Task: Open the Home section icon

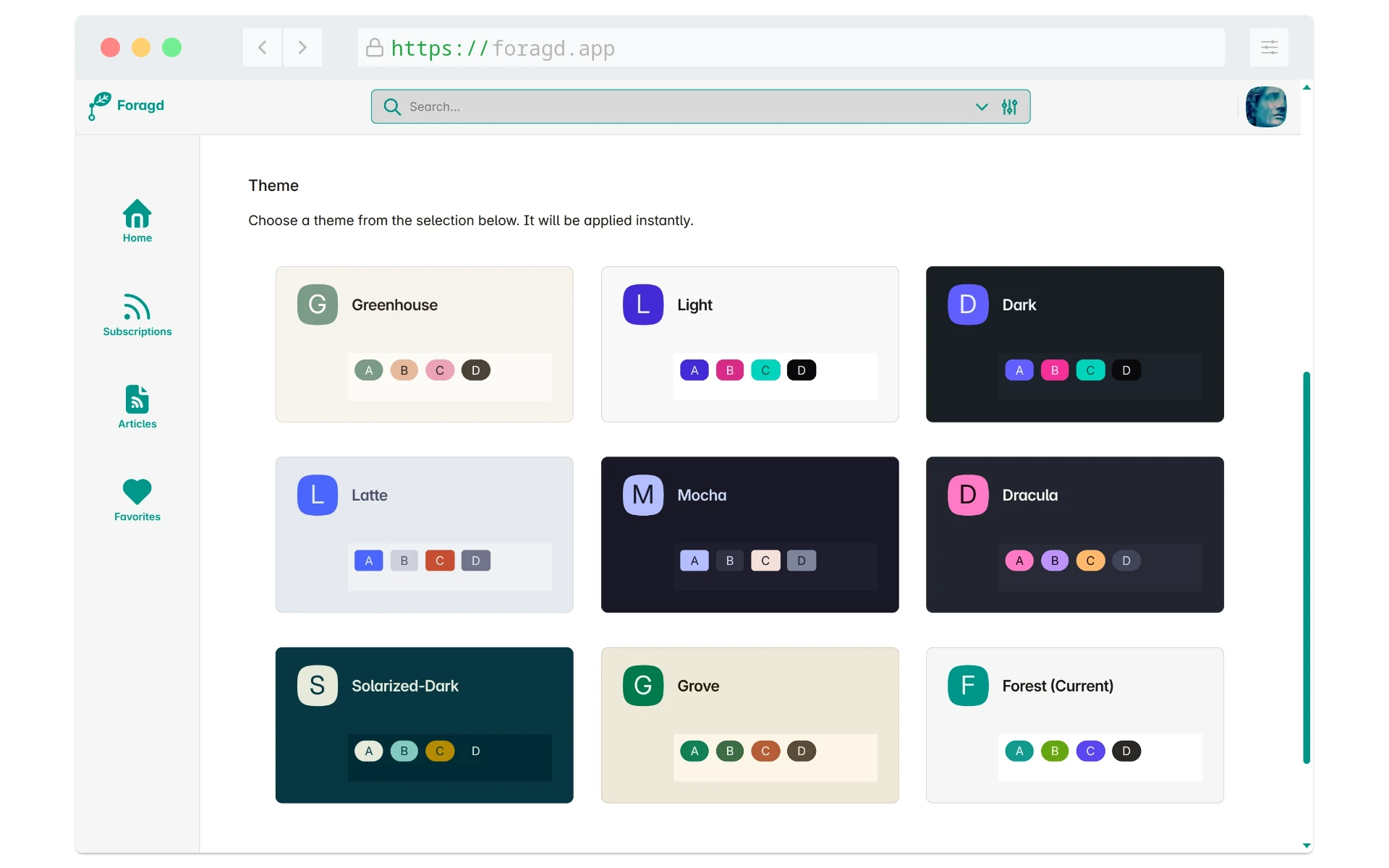Action: tap(137, 213)
